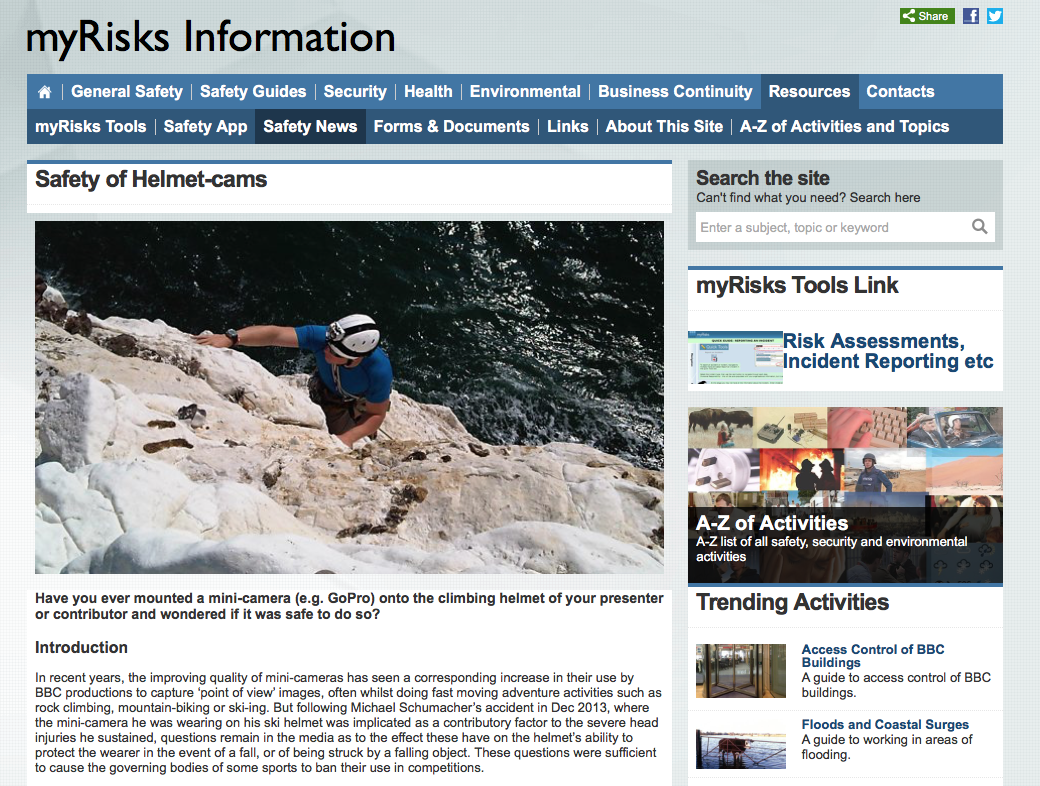Open the Safety News submenu item
Image resolution: width=1040 pixels, height=786 pixels.
[x=310, y=126]
